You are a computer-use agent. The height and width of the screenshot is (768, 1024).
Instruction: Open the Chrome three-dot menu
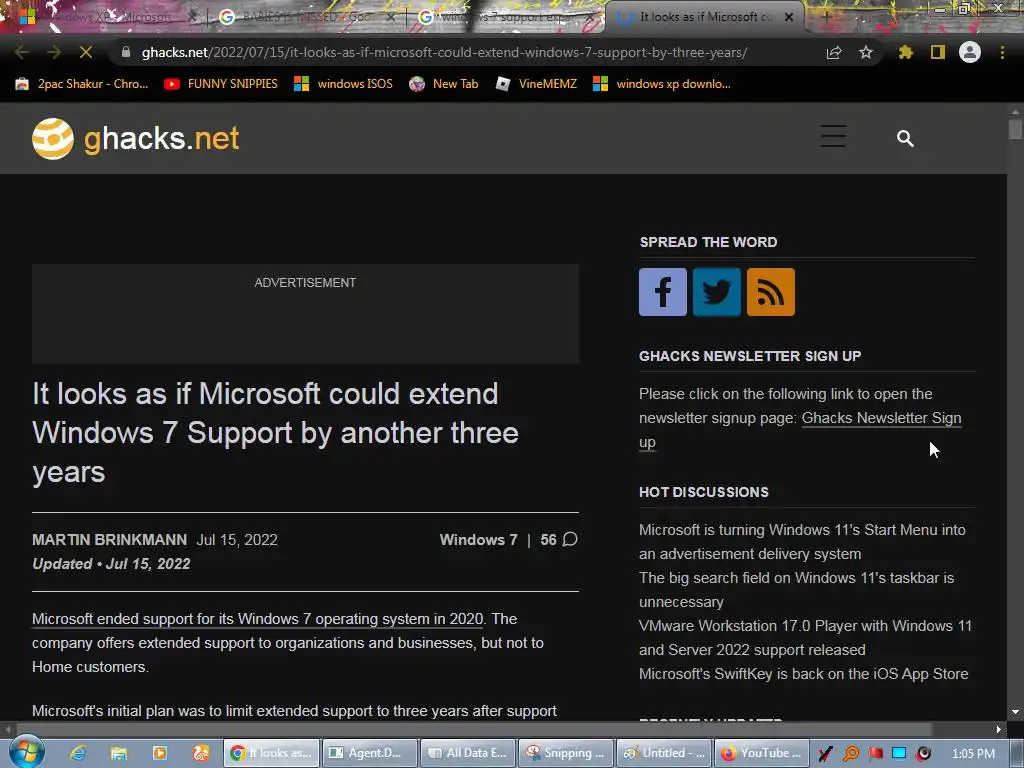coord(1002,52)
